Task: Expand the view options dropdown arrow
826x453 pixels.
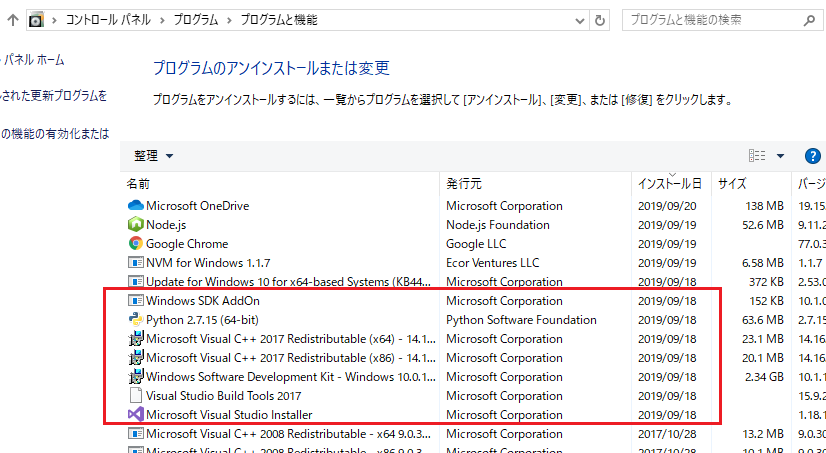Action: click(780, 156)
